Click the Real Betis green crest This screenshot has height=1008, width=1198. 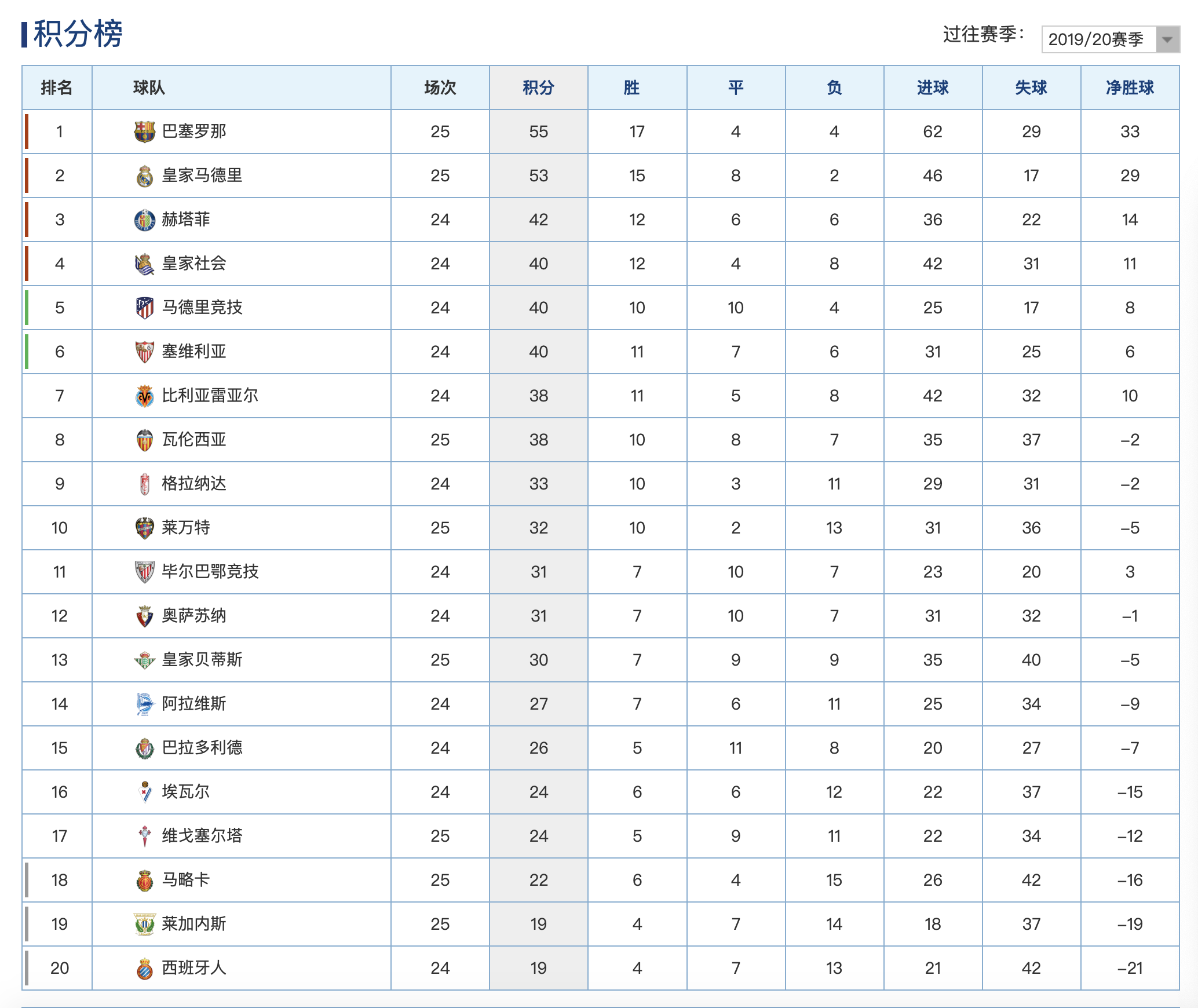coord(144,660)
